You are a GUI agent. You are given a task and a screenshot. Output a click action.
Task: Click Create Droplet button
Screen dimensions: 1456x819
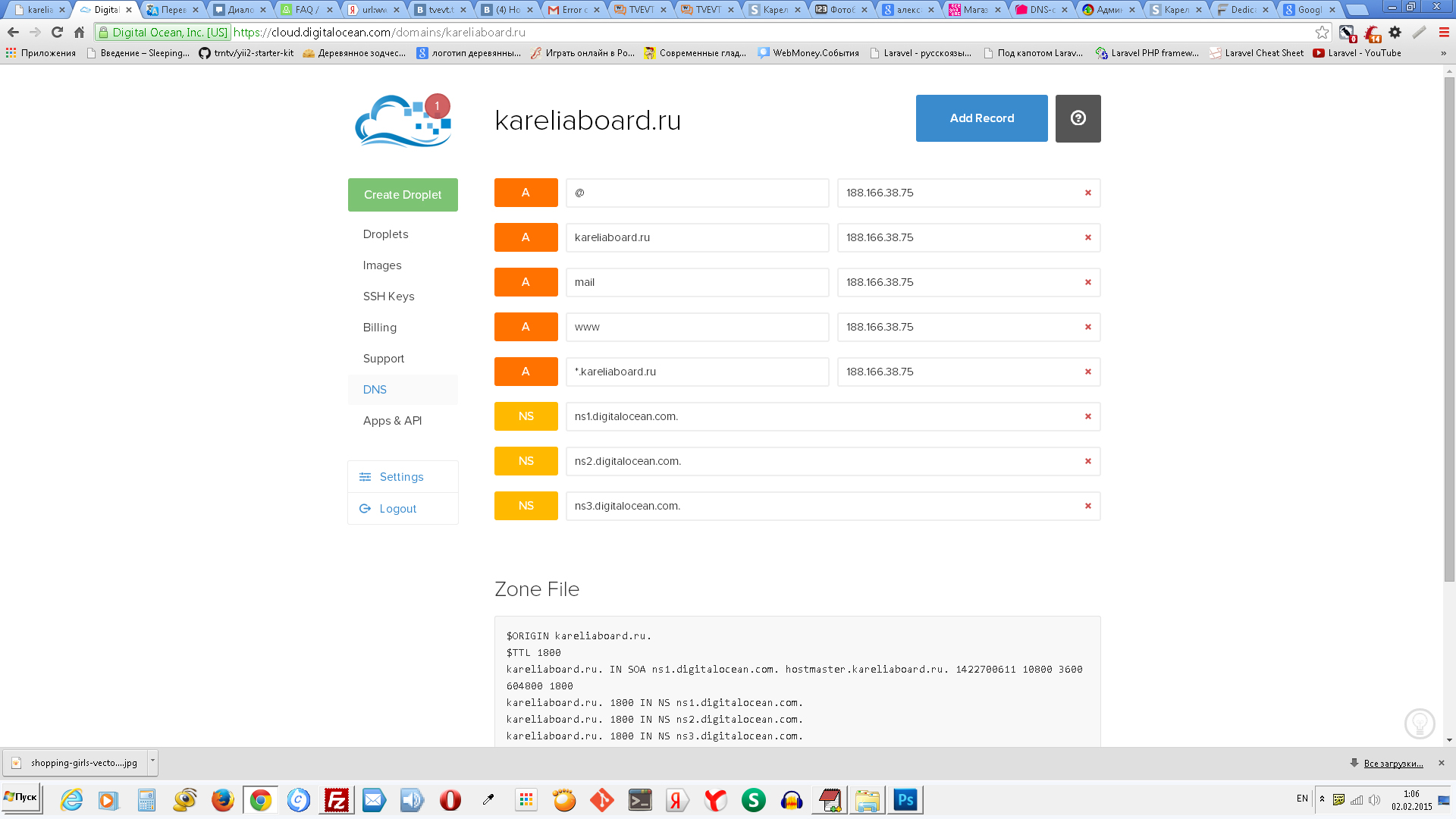tap(403, 195)
